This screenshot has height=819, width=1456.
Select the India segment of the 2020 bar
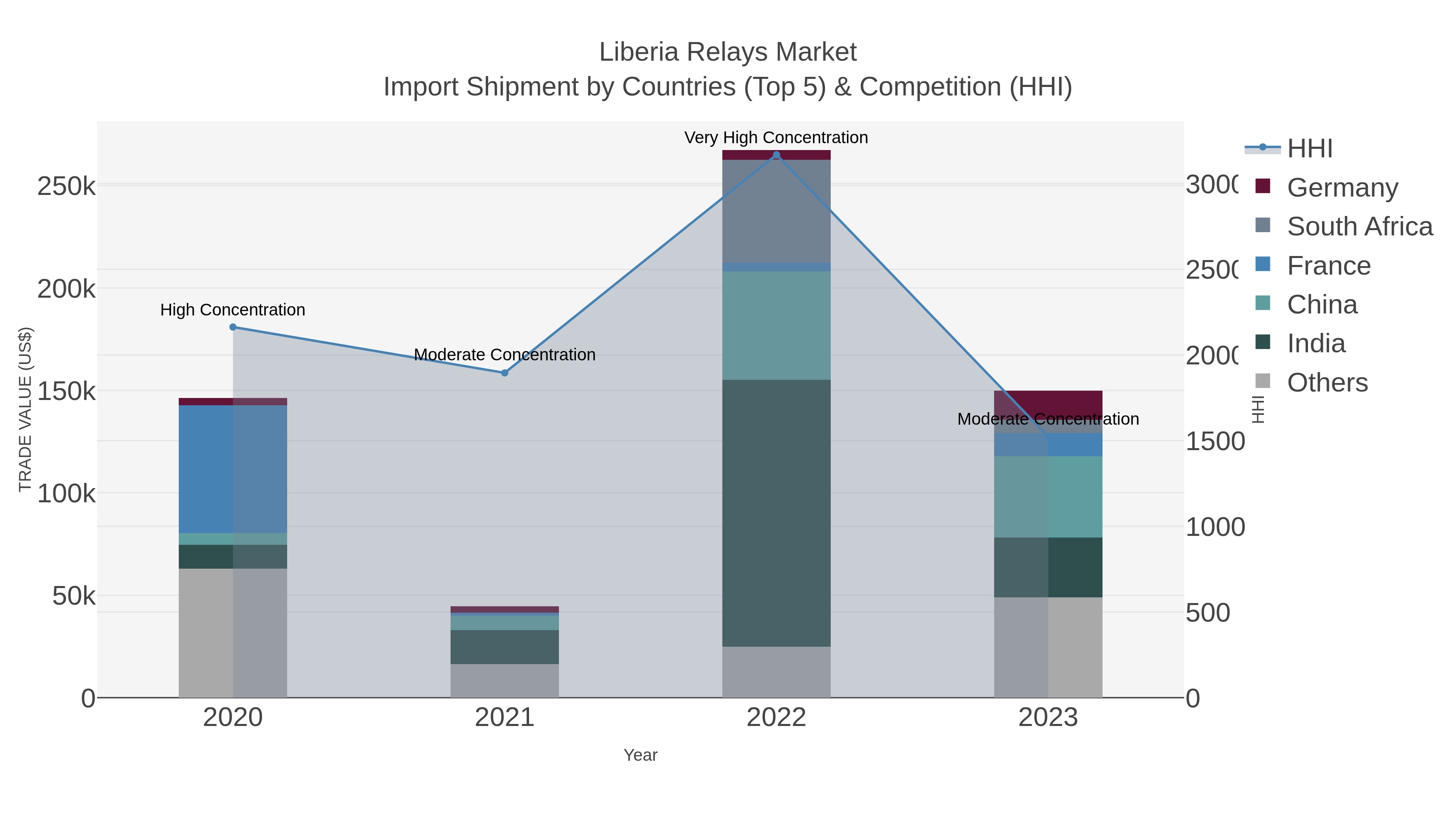click(233, 557)
